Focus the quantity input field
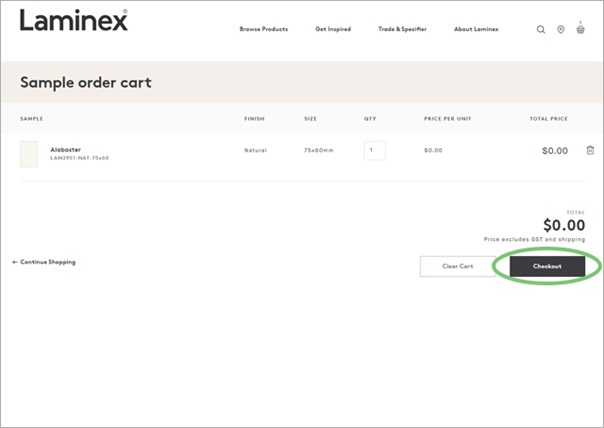Viewport: 604px width, 428px height. tap(374, 150)
